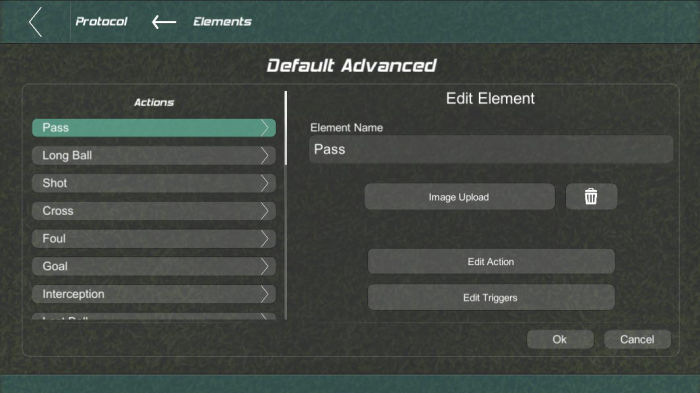Expand the Interception row chevron
This screenshot has width=700, height=393.
click(265, 294)
